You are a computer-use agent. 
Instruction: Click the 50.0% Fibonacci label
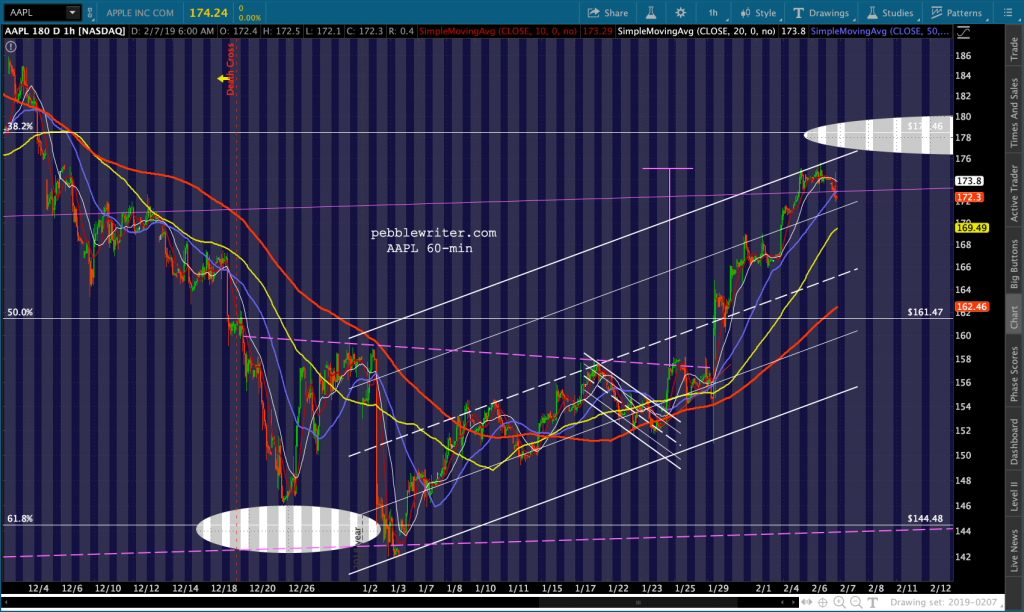pyautogui.click(x=20, y=312)
